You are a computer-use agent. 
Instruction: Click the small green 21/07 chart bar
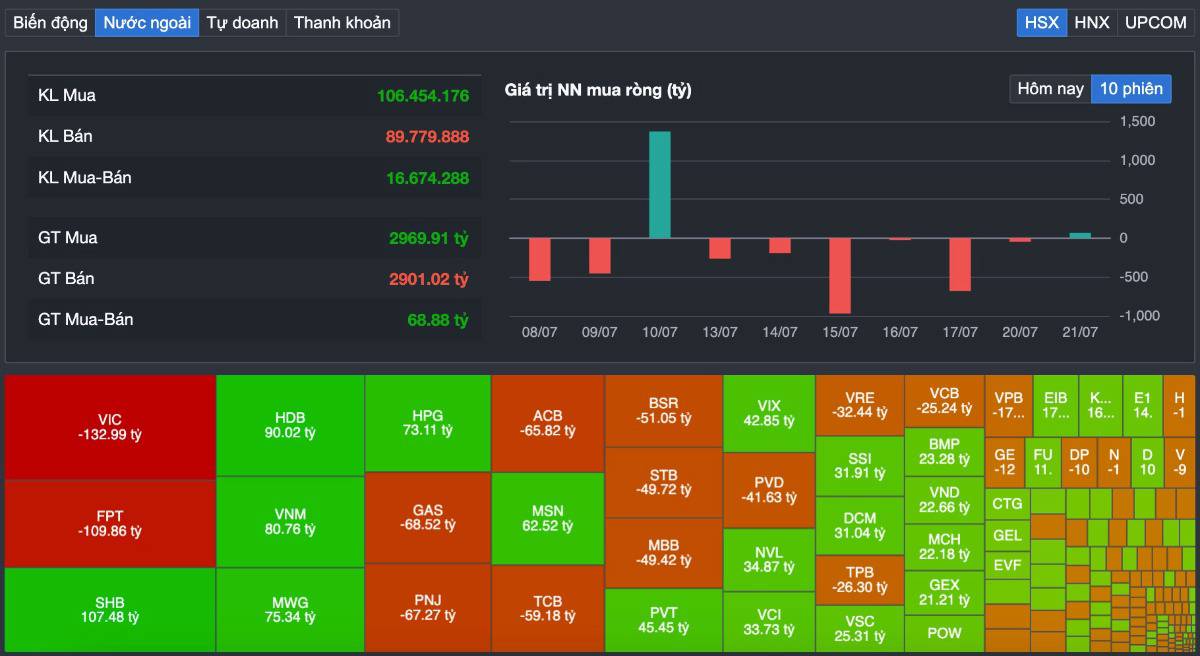pyautogui.click(x=1080, y=235)
